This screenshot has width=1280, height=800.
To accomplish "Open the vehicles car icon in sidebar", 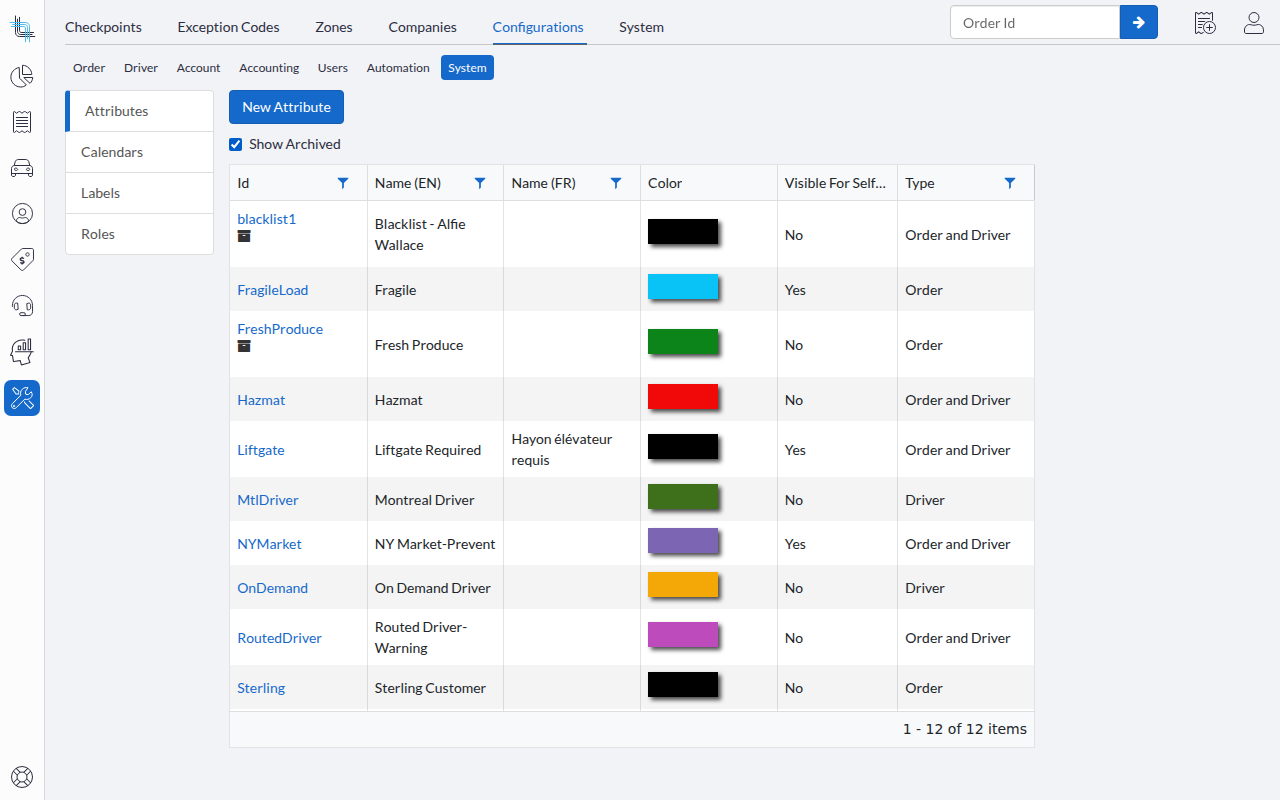I will point(22,168).
